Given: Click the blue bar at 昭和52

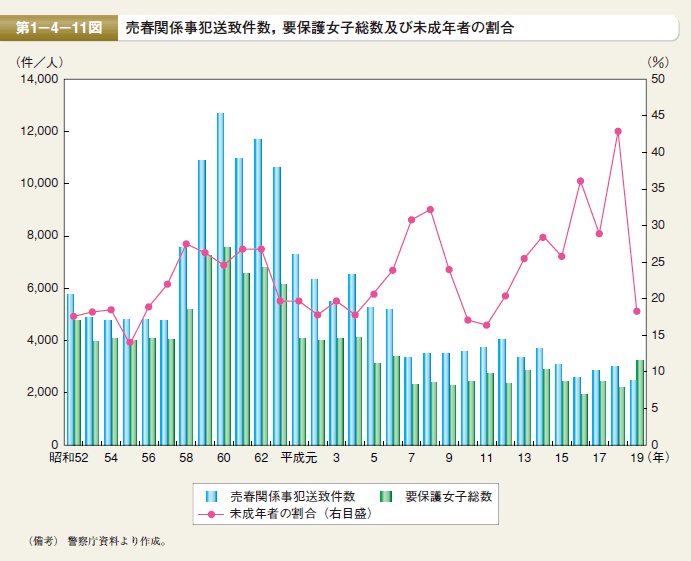Looking at the screenshot, I should [x=71, y=369].
